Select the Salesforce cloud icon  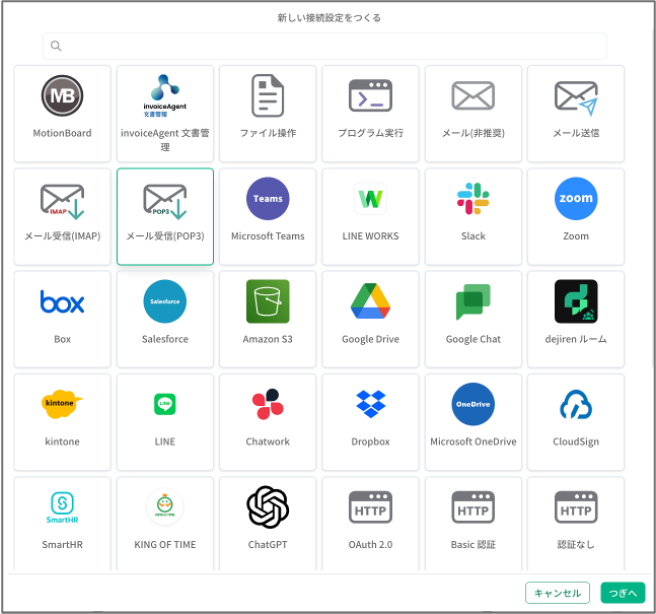(165, 302)
